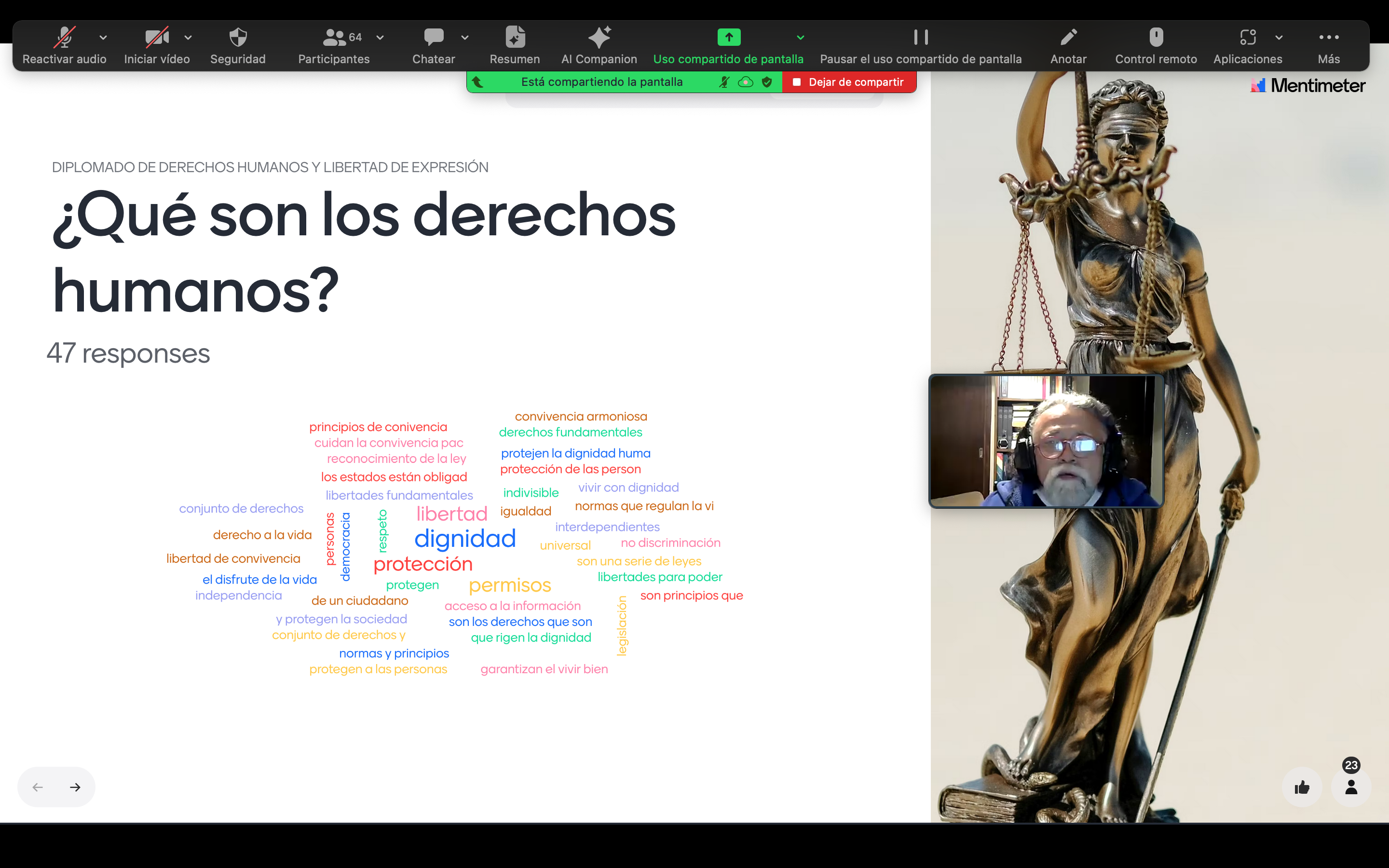
Task: Open Control remoto mouse icon
Action: [x=1156, y=38]
